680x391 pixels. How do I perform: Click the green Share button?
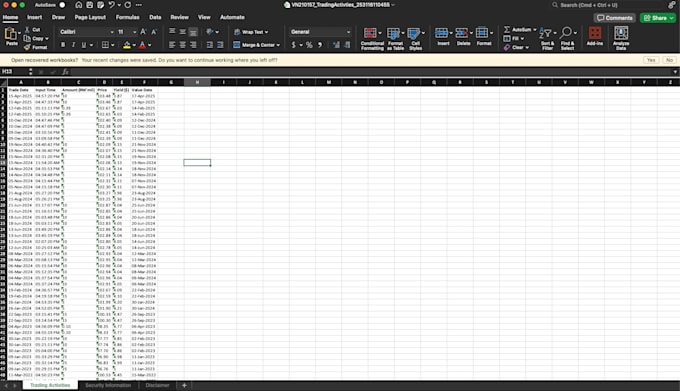(657, 18)
